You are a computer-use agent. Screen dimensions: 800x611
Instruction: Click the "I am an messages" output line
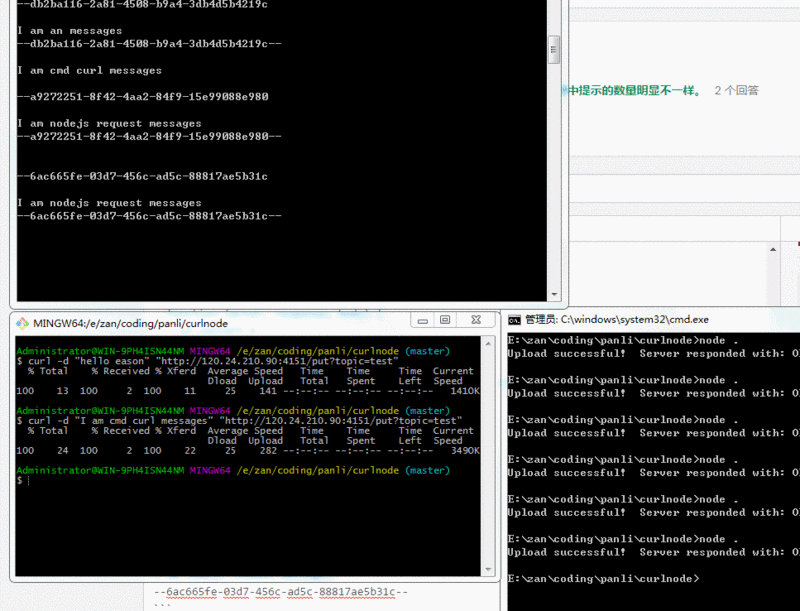click(69, 31)
